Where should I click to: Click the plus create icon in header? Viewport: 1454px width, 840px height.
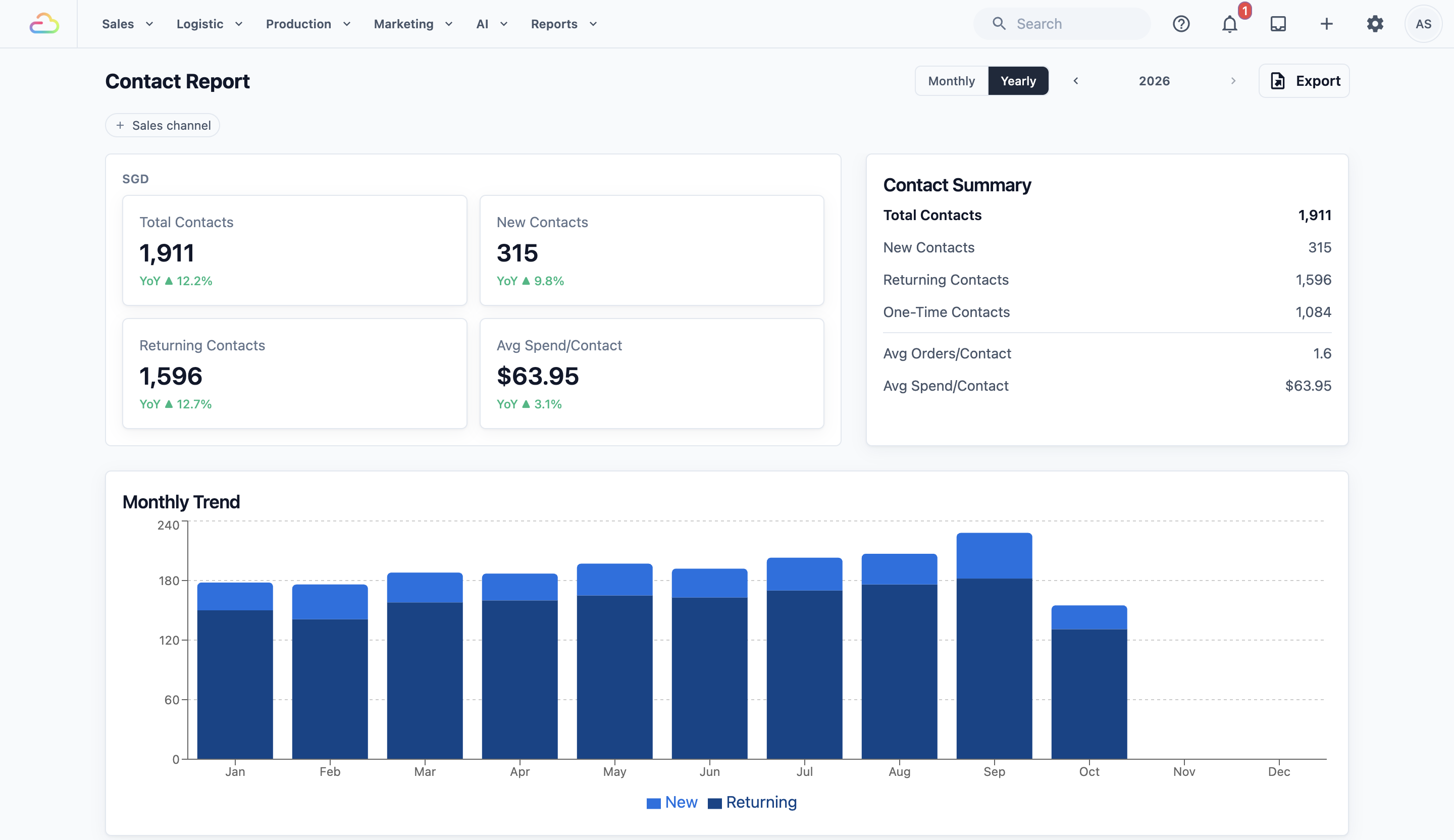point(1326,24)
